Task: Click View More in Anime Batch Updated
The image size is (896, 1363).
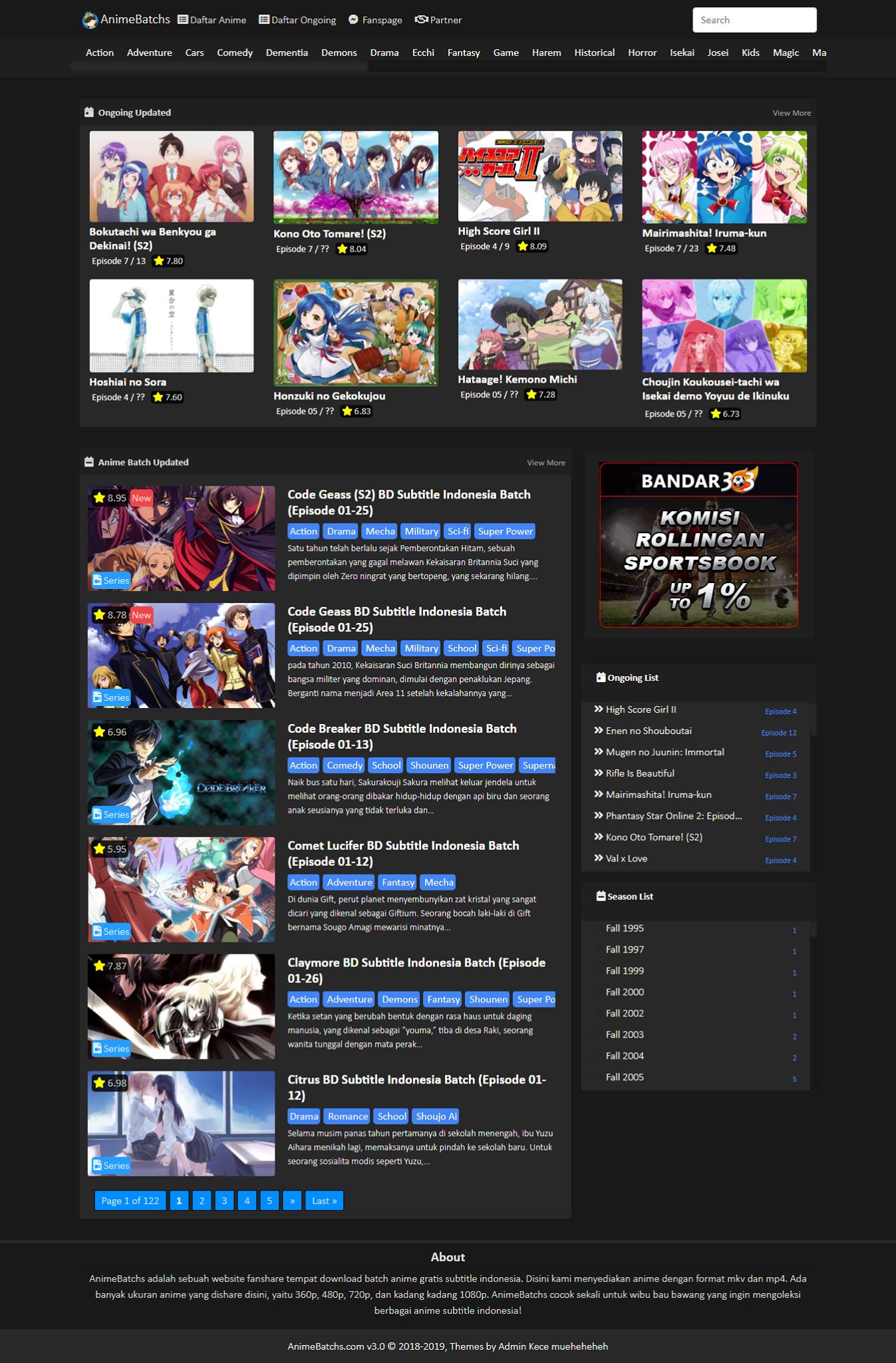Action: [x=546, y=463]
